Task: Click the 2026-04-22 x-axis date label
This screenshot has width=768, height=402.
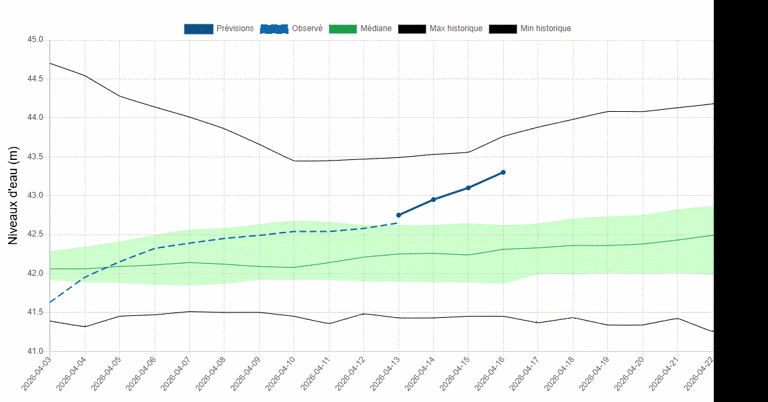Action: (701, 377)
